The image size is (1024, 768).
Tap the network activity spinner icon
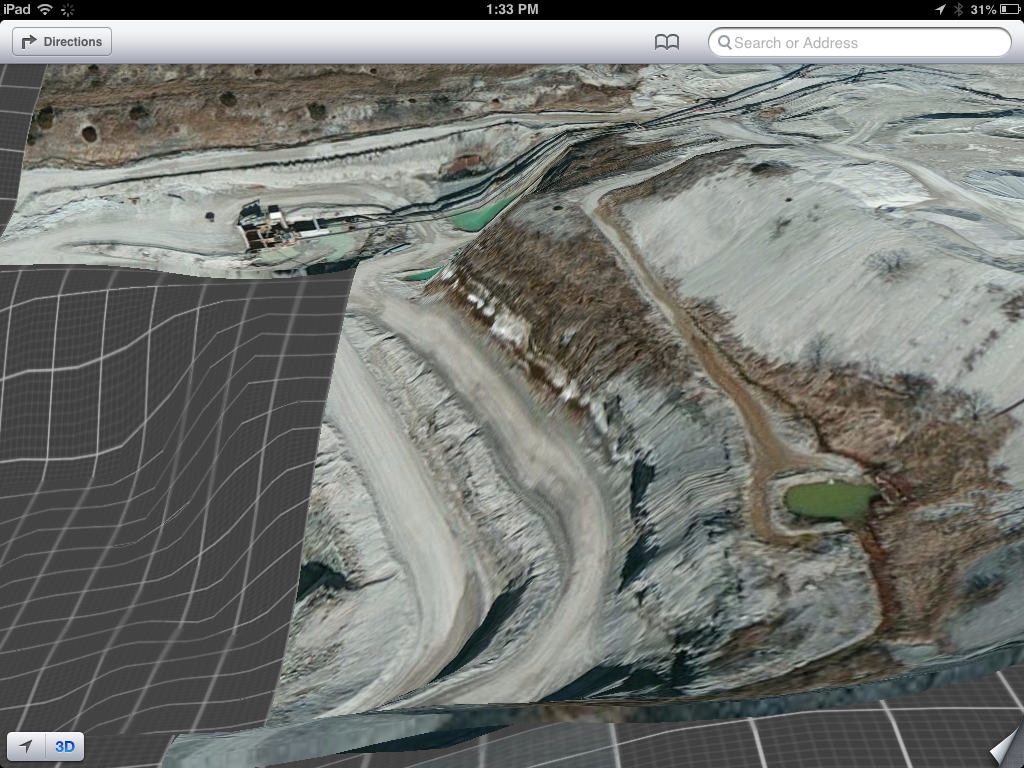click(68, 9)
